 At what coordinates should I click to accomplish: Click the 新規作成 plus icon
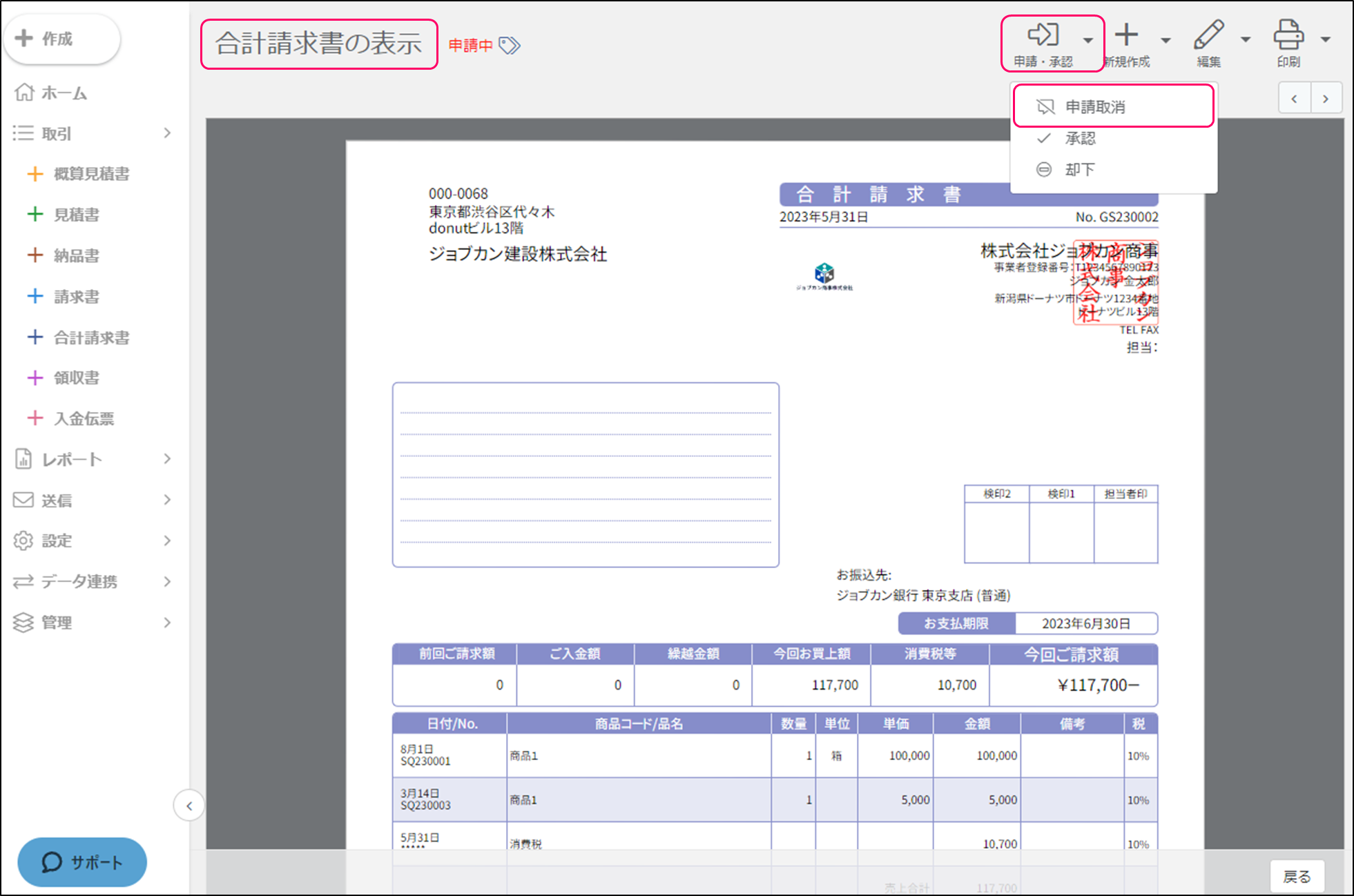point(1126,35)
